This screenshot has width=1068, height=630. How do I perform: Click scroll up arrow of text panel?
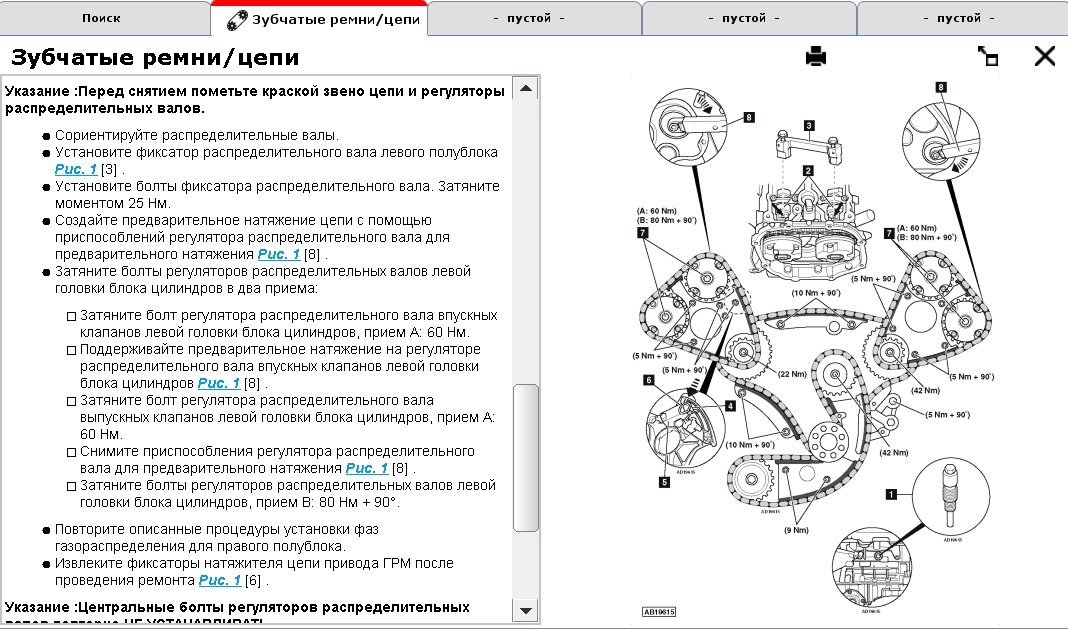pyautogui.click(x=526, y=89)
